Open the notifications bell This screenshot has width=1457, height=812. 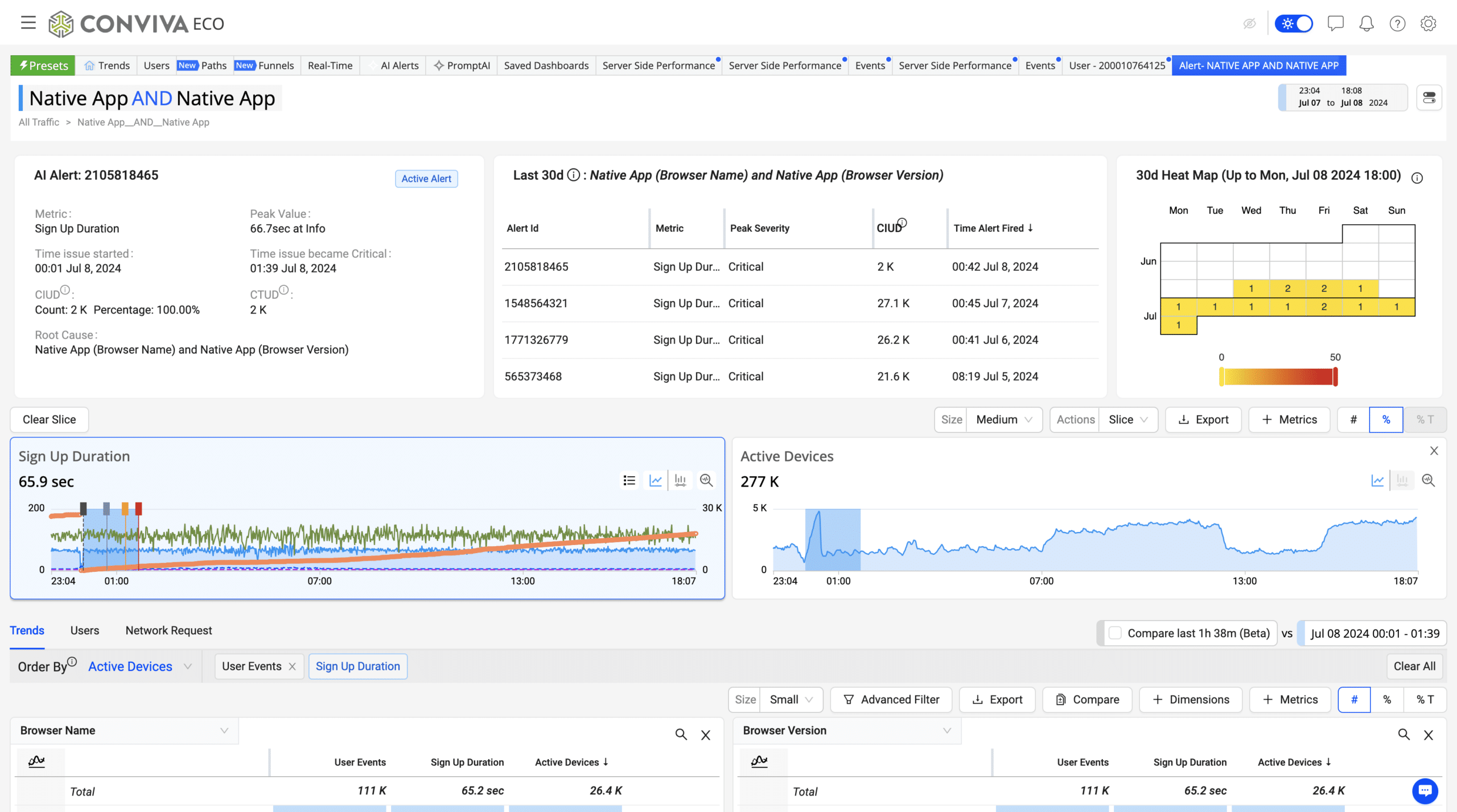pyautogui.click(x=1367, y=23)
